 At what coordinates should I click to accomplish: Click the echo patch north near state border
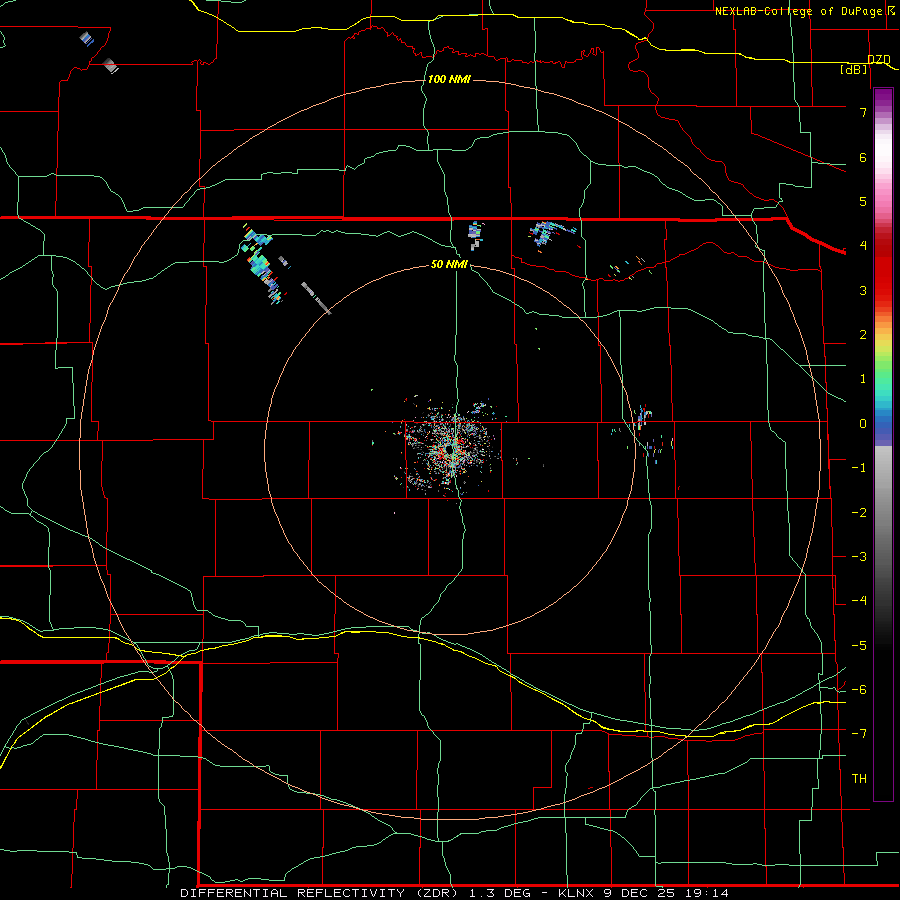pos(475,235)
